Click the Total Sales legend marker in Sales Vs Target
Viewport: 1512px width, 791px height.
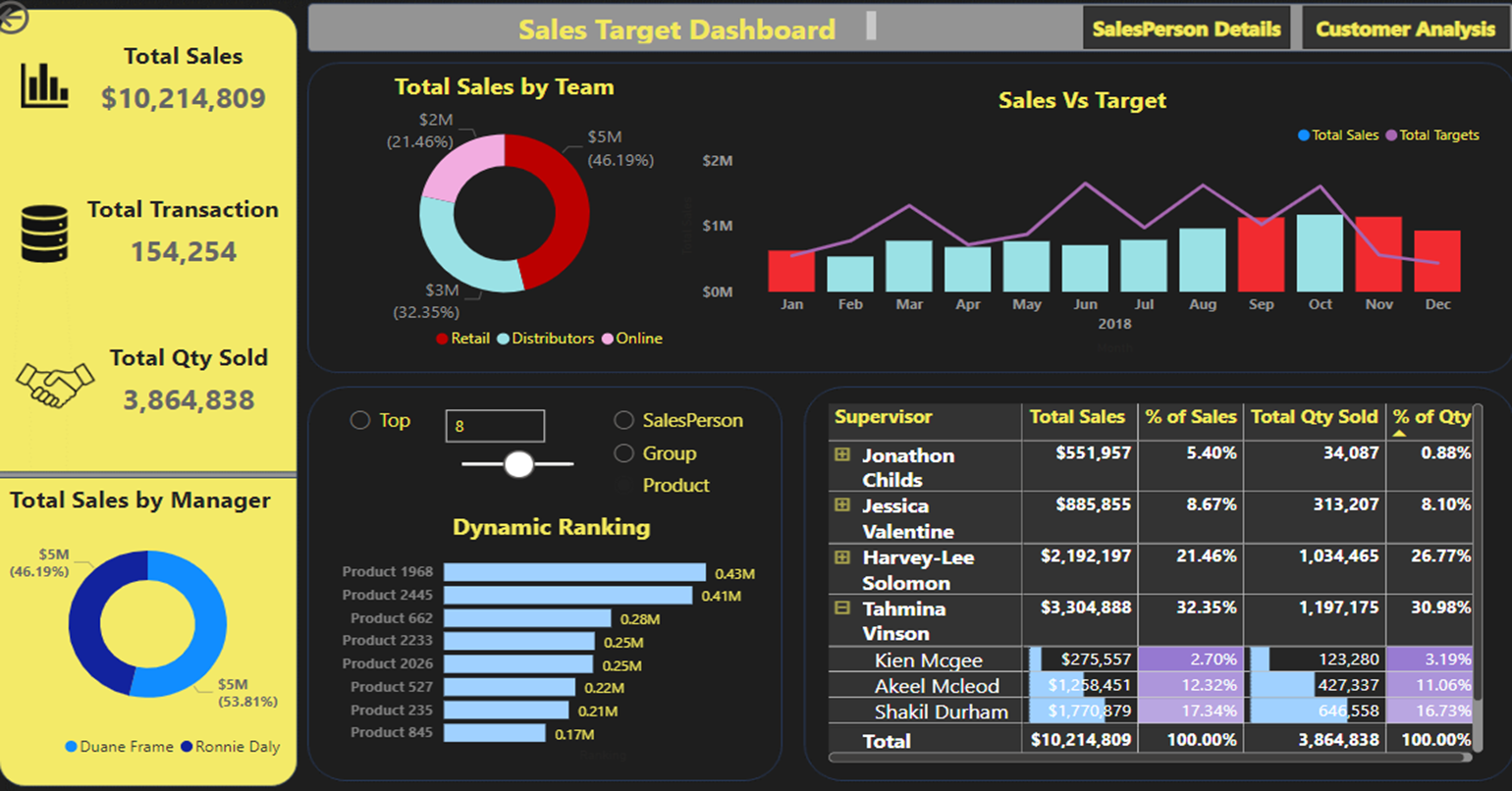tap(1305, 135)
